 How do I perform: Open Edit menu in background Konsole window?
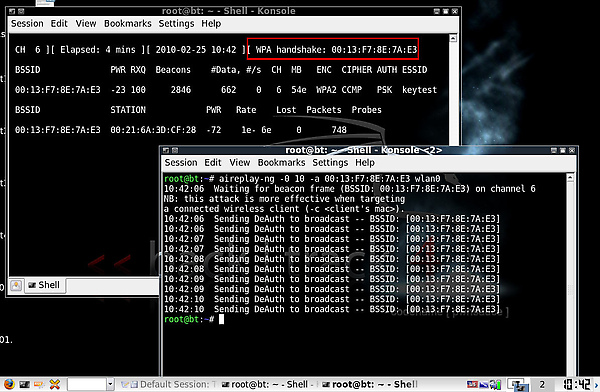point(59,24)
